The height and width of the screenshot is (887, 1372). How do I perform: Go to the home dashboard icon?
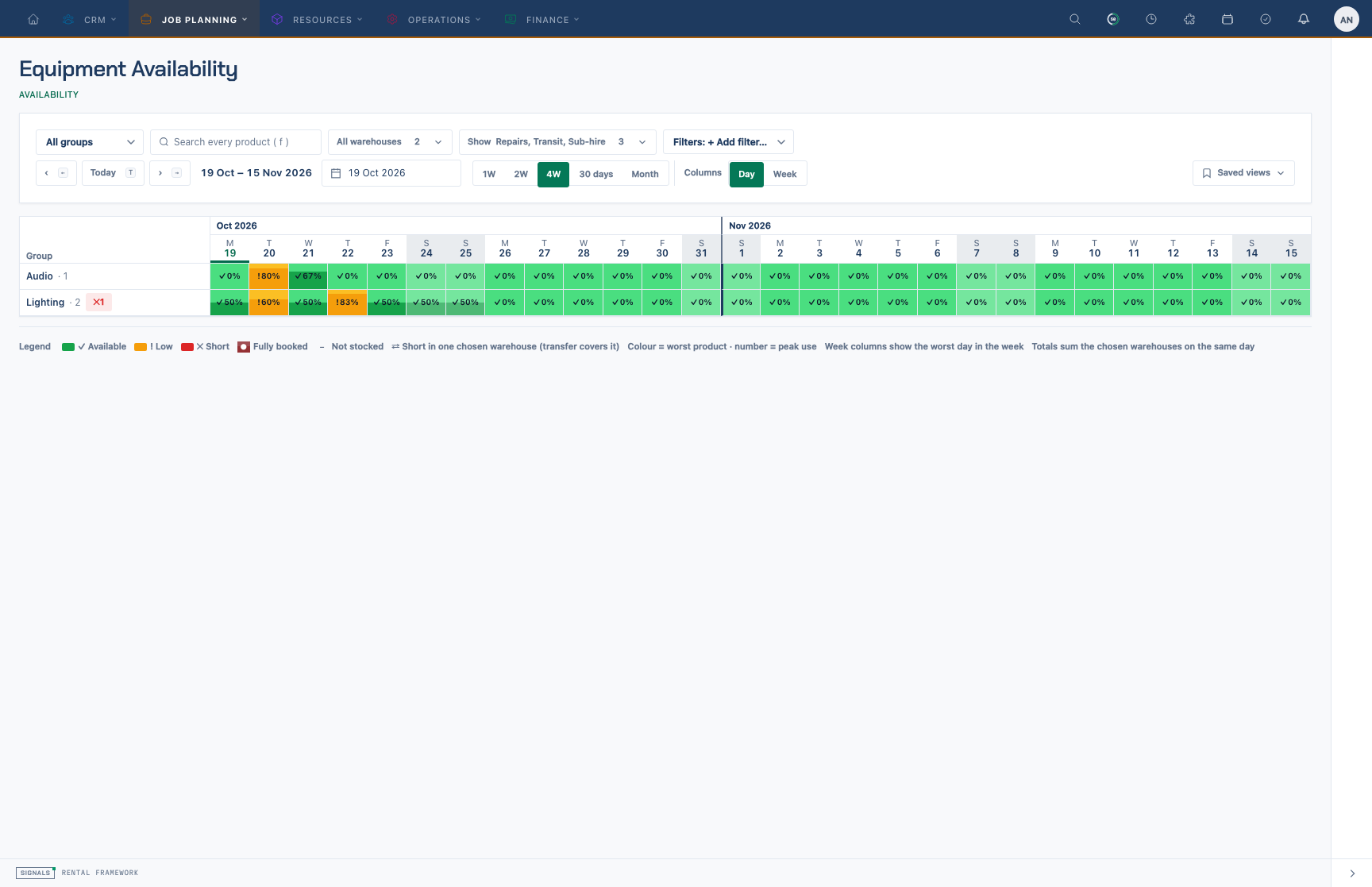tap(33, 19)
